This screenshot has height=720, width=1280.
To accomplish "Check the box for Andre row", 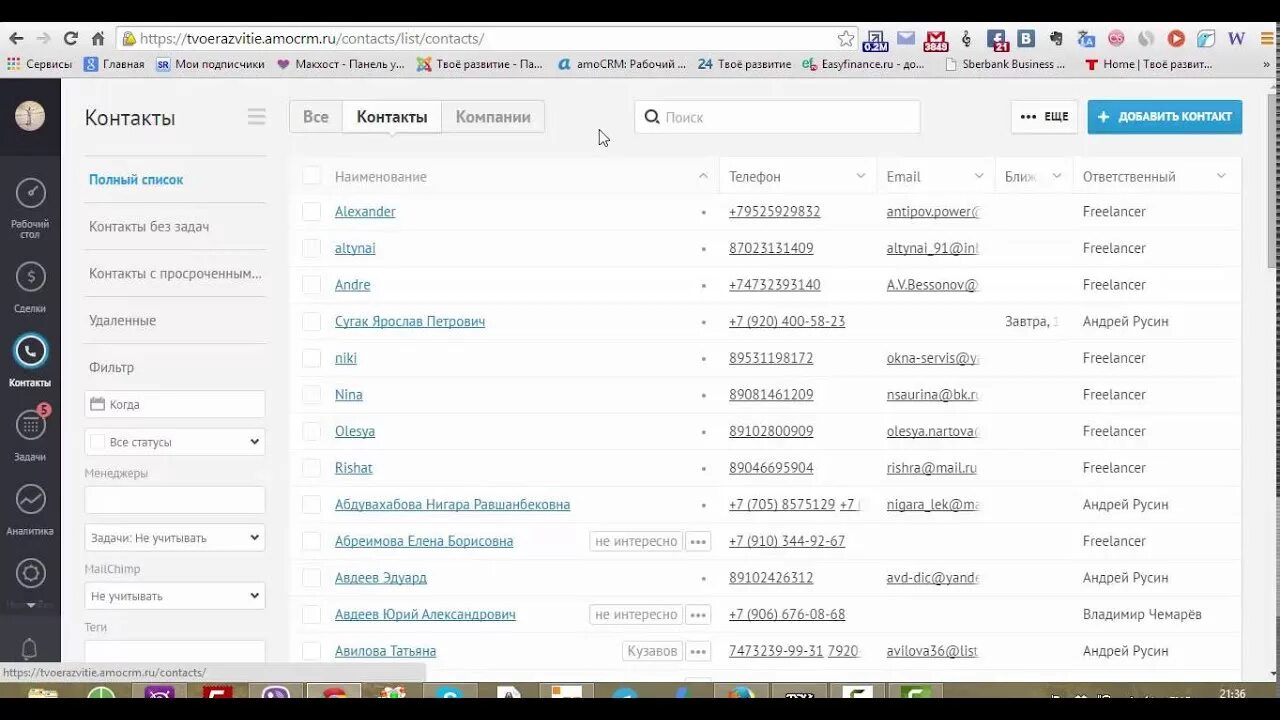I will click(x=312, y=285).
